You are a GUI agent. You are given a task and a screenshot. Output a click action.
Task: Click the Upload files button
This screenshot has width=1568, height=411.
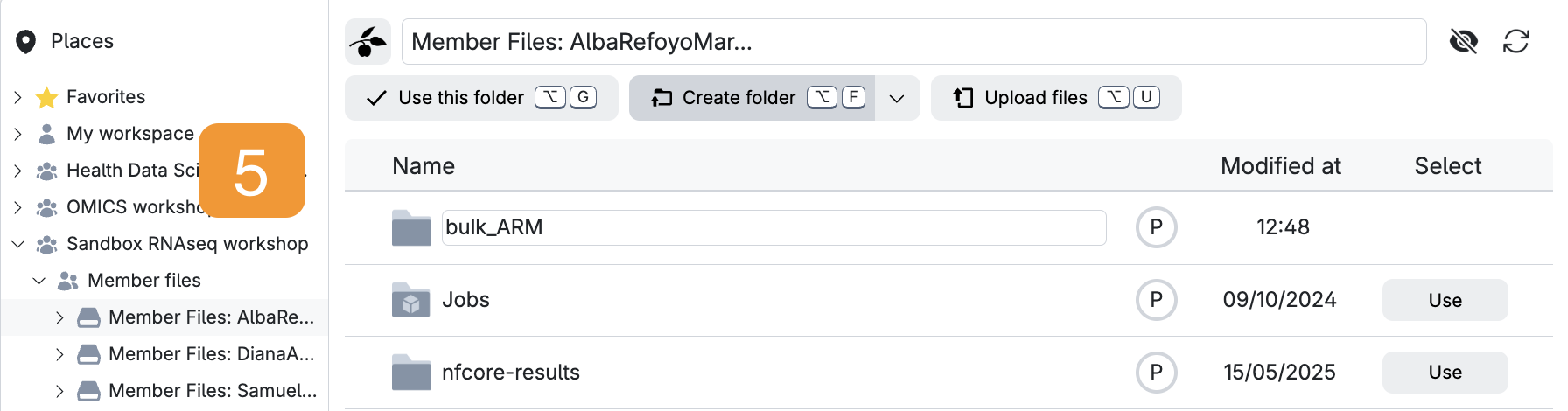pyautogui.click(x=1056, y=98)
